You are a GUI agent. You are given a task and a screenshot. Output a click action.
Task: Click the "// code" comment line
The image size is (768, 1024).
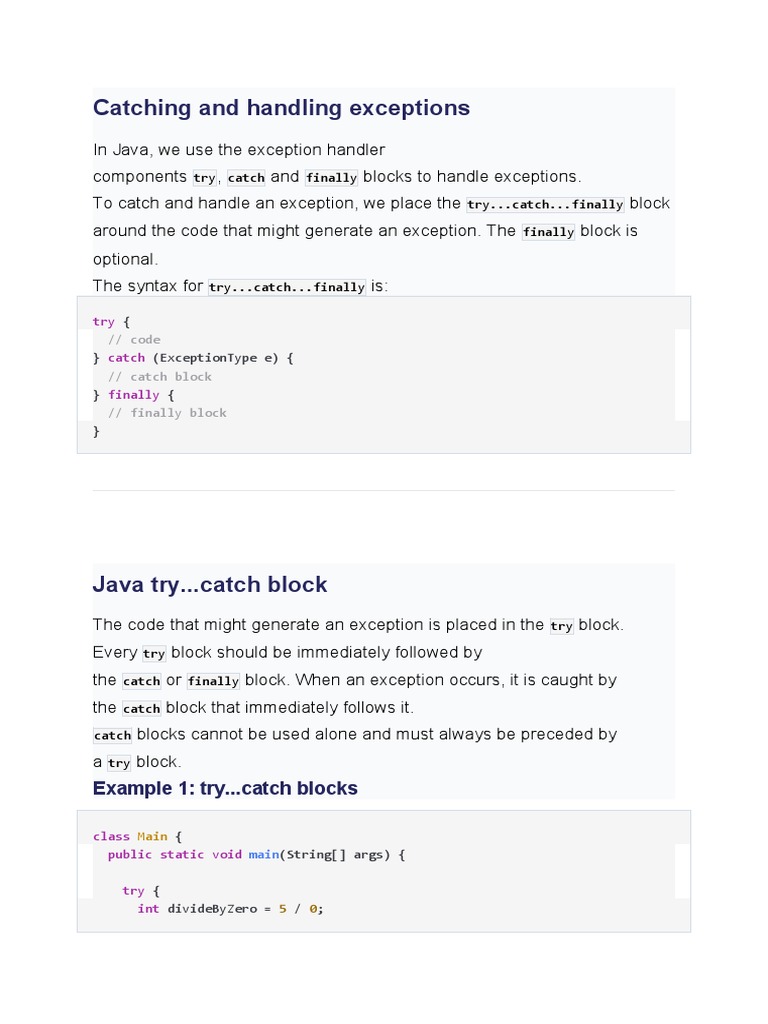pos(134,340)
